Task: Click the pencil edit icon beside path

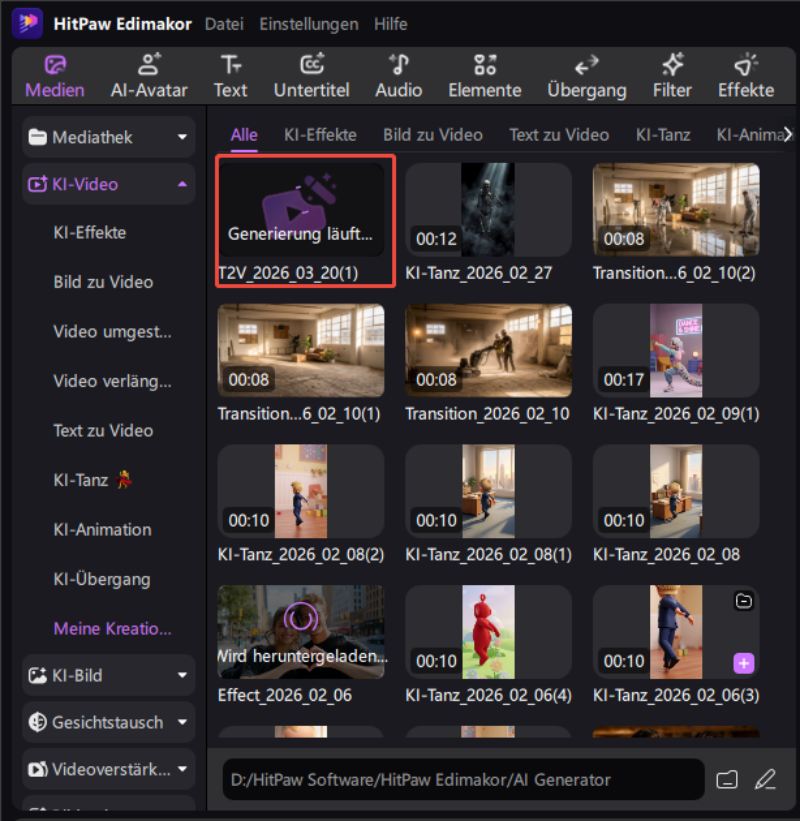Action: point(765,779)
